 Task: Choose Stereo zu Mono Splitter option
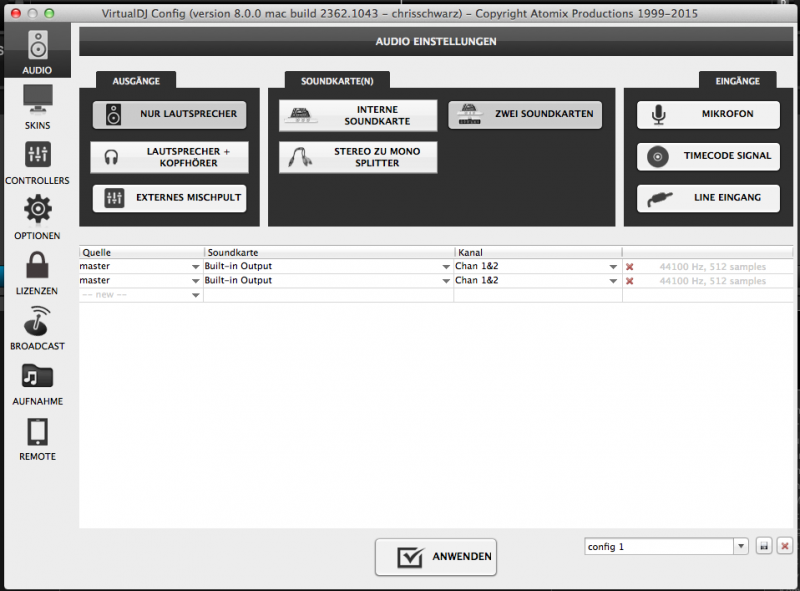(x=358, y=157)
